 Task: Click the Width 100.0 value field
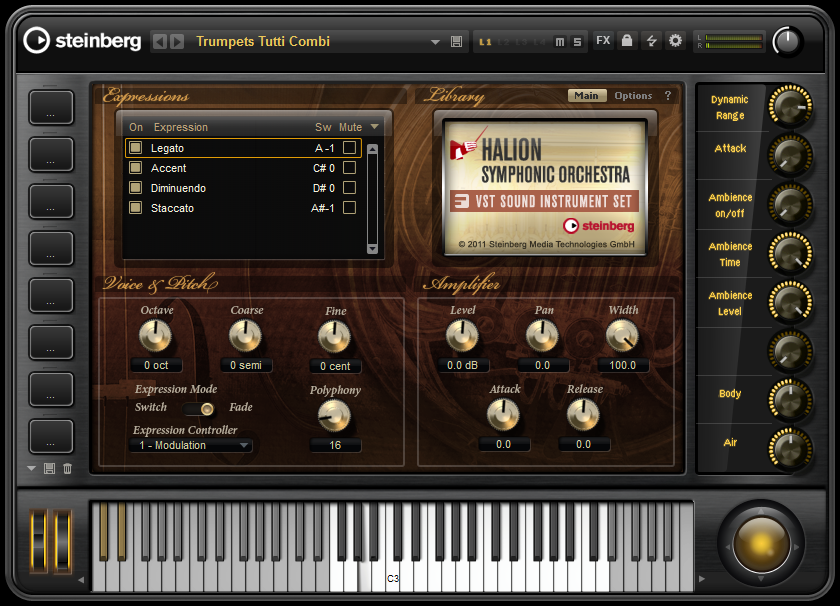[x=622, y=365]
